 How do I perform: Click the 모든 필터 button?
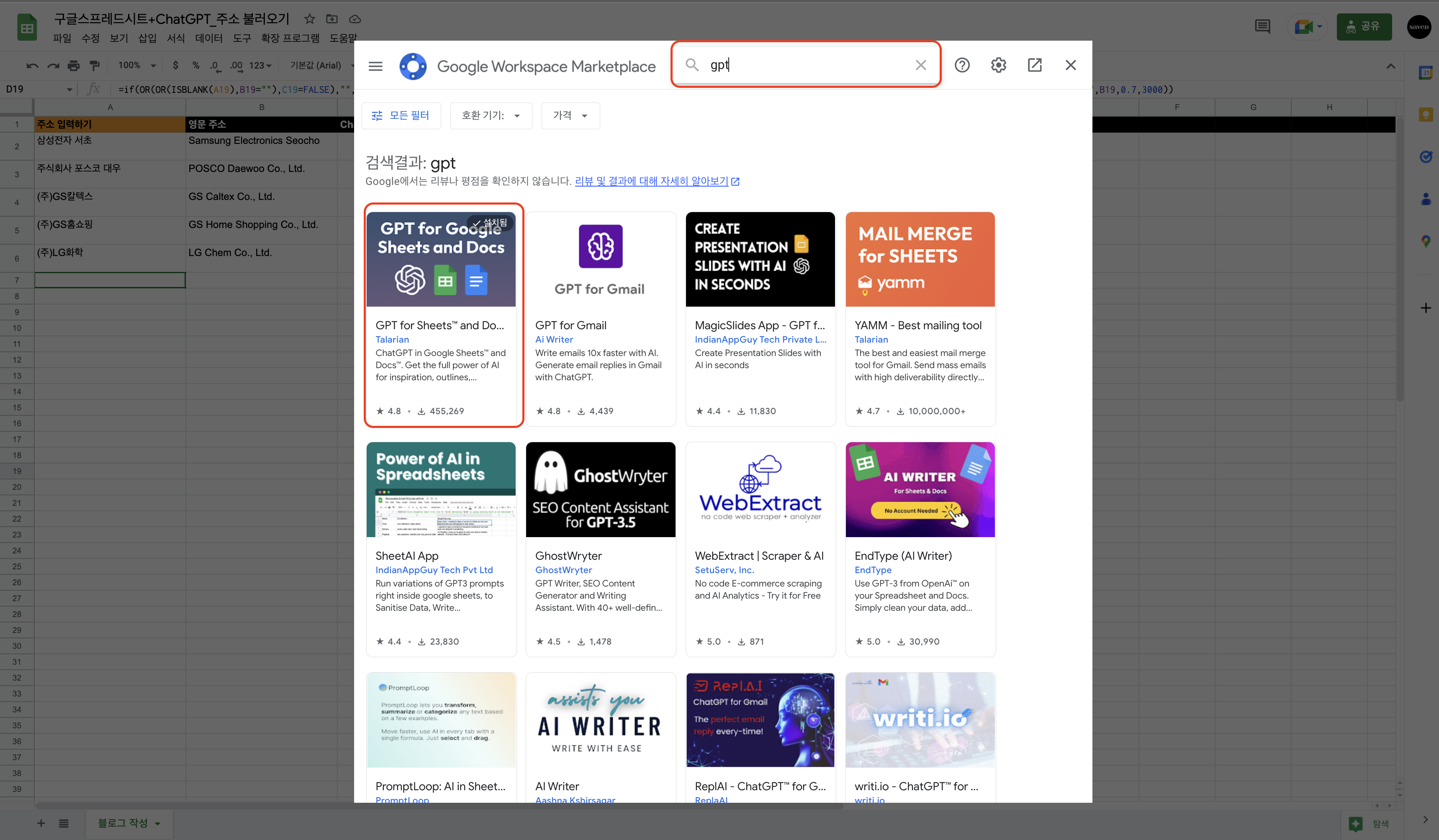(x=401, y=116)
